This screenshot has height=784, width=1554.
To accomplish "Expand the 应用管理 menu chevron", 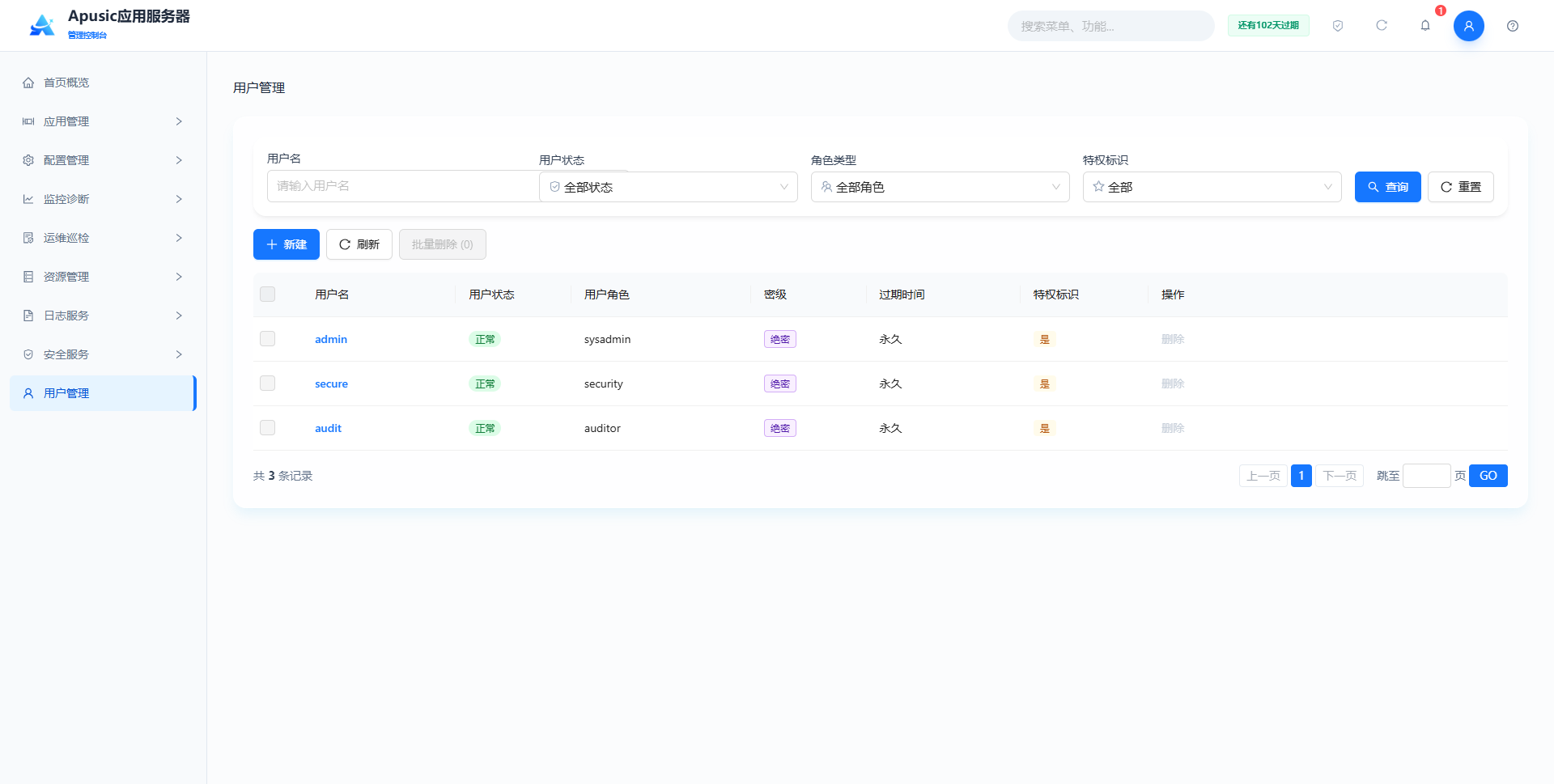I will pos(179,121).
